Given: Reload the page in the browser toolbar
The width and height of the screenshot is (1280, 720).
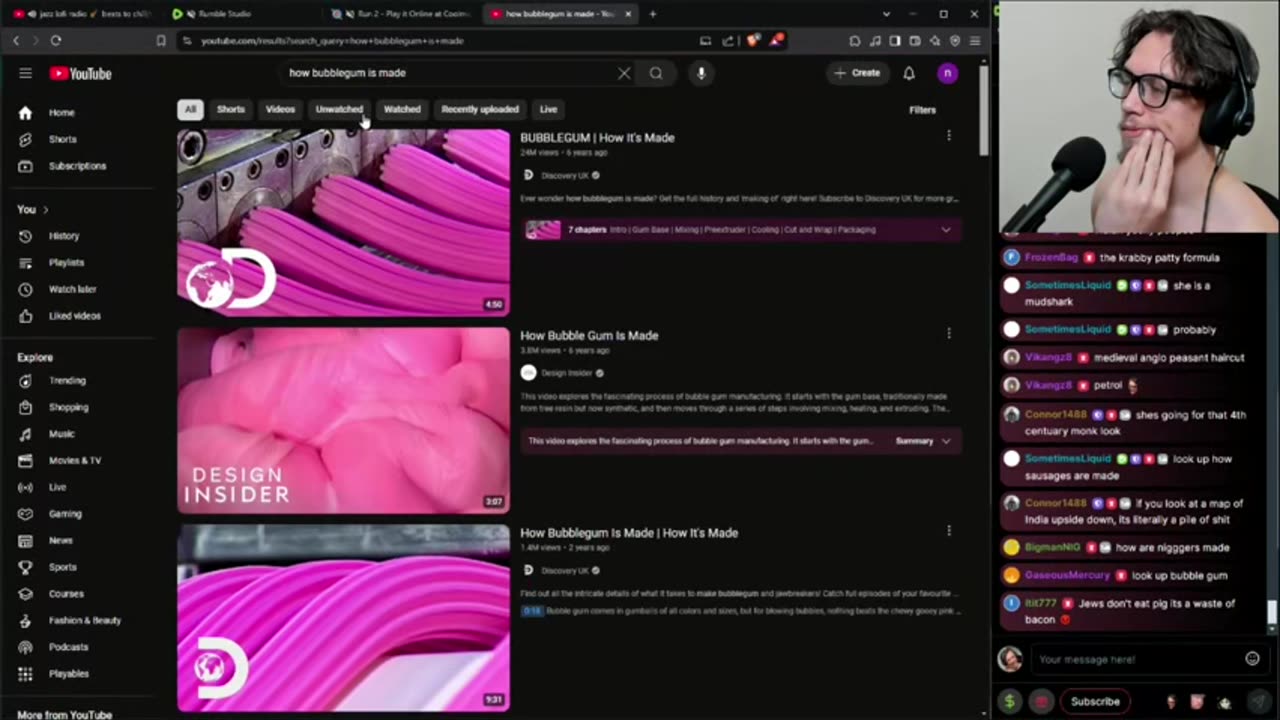Looking at the screenshot, I should tap(56, 41).
